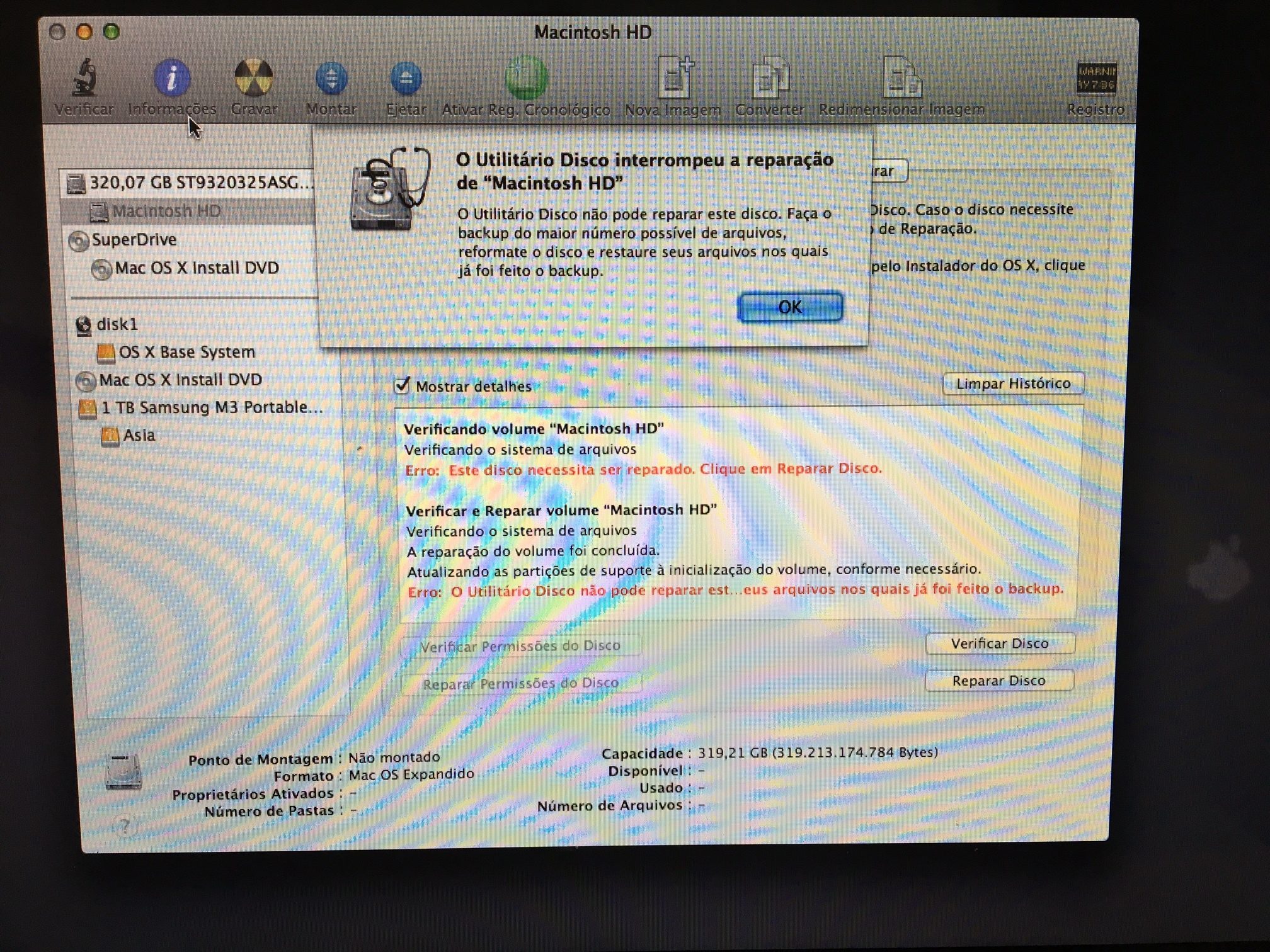Click the Verificar Disco button
The height and width of the screenshot is (952, 1270).
click(1000, 643)
